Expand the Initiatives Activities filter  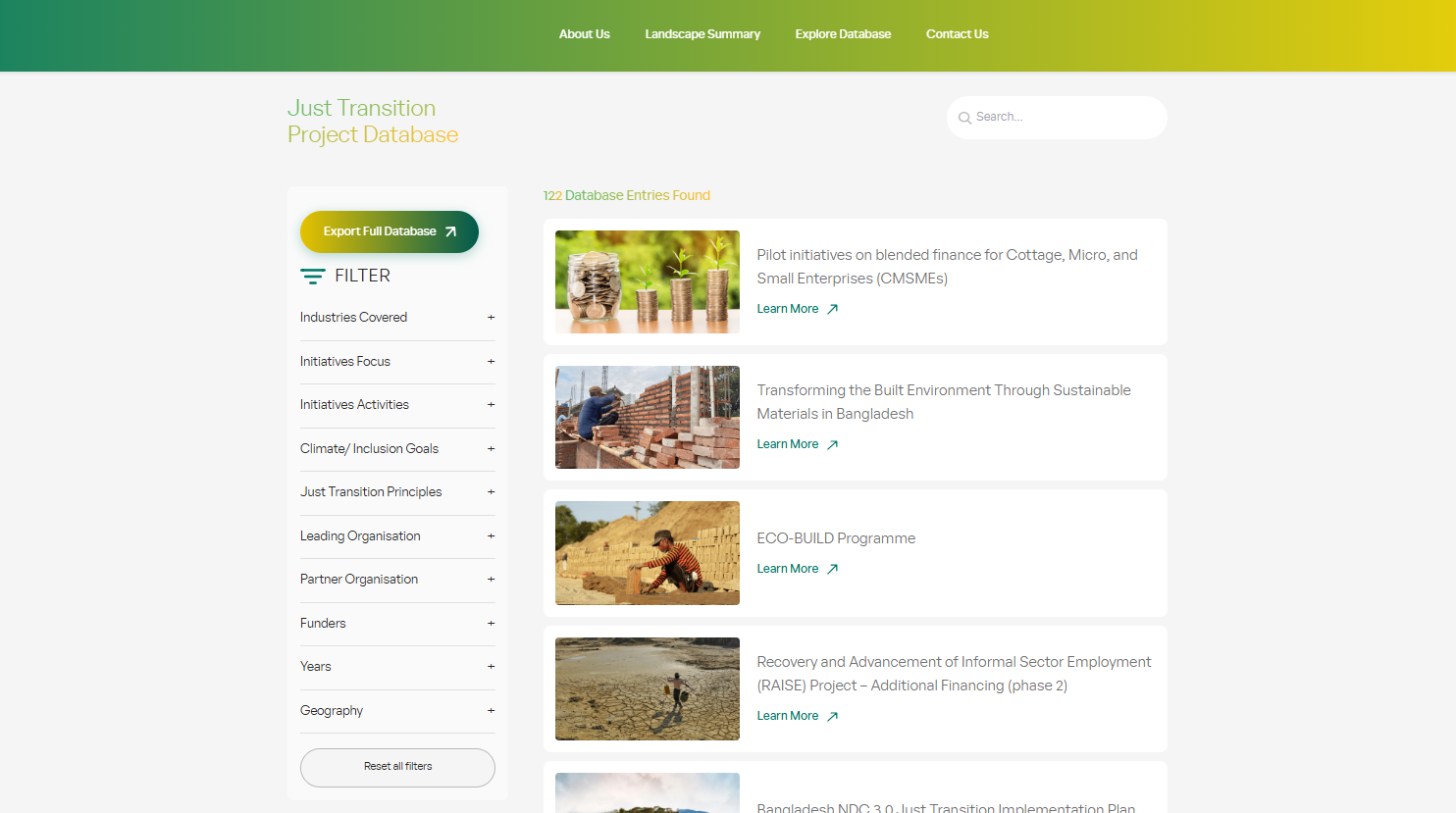point(397,405)
